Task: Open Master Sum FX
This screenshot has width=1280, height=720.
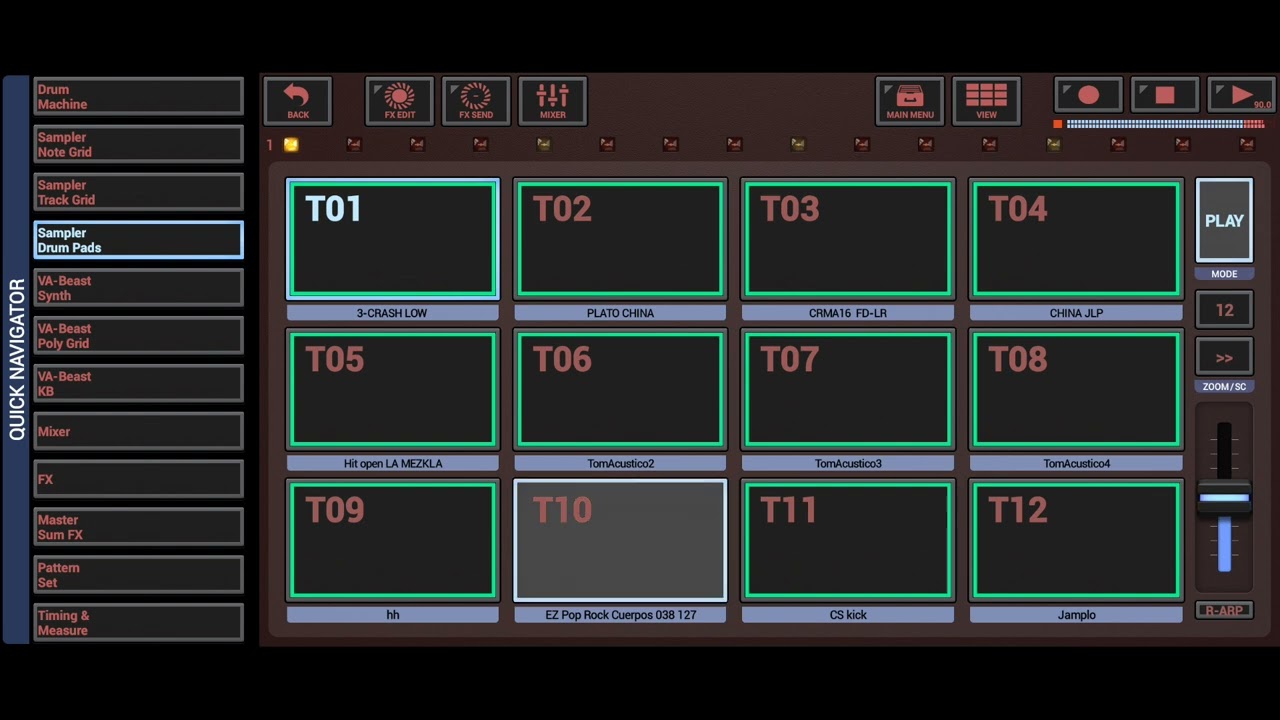Action: [138, 527]
